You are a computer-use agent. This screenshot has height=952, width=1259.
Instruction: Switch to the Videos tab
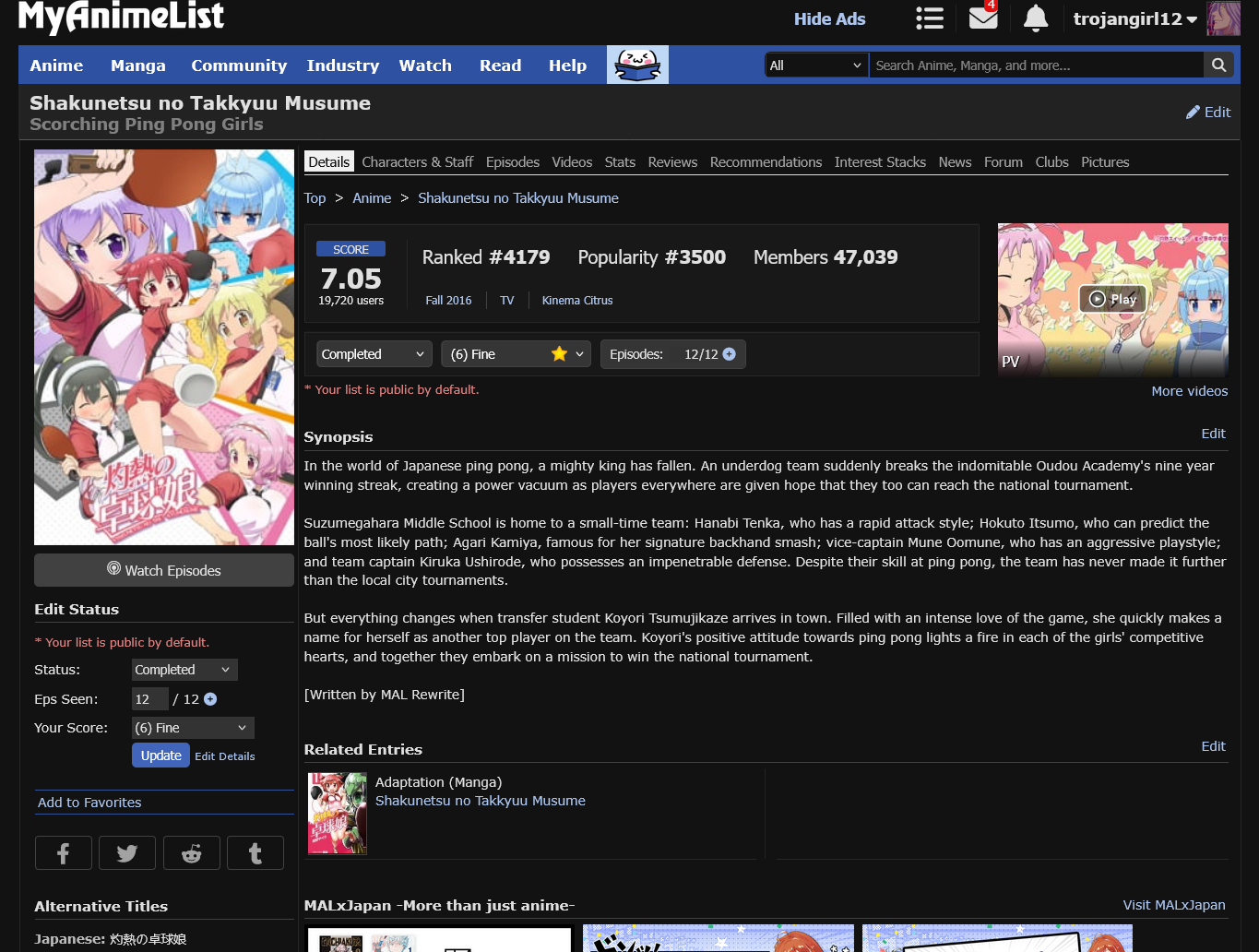coord(572,161)
